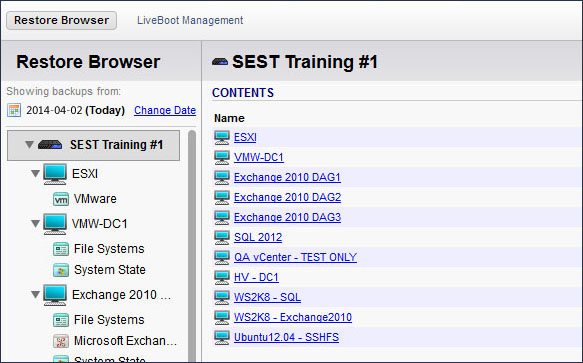
Task: Open the Exchange 2010 DAG2 link
Action: [x=287, y=197]
